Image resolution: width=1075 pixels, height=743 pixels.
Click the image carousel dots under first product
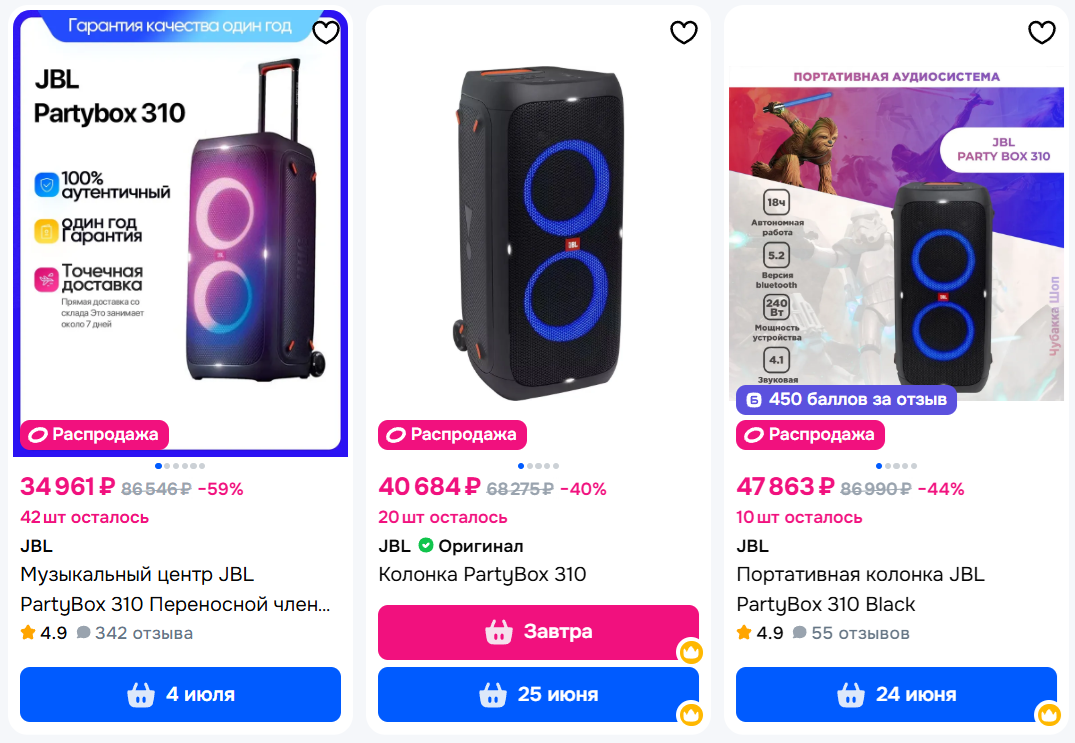pos(180,466)
